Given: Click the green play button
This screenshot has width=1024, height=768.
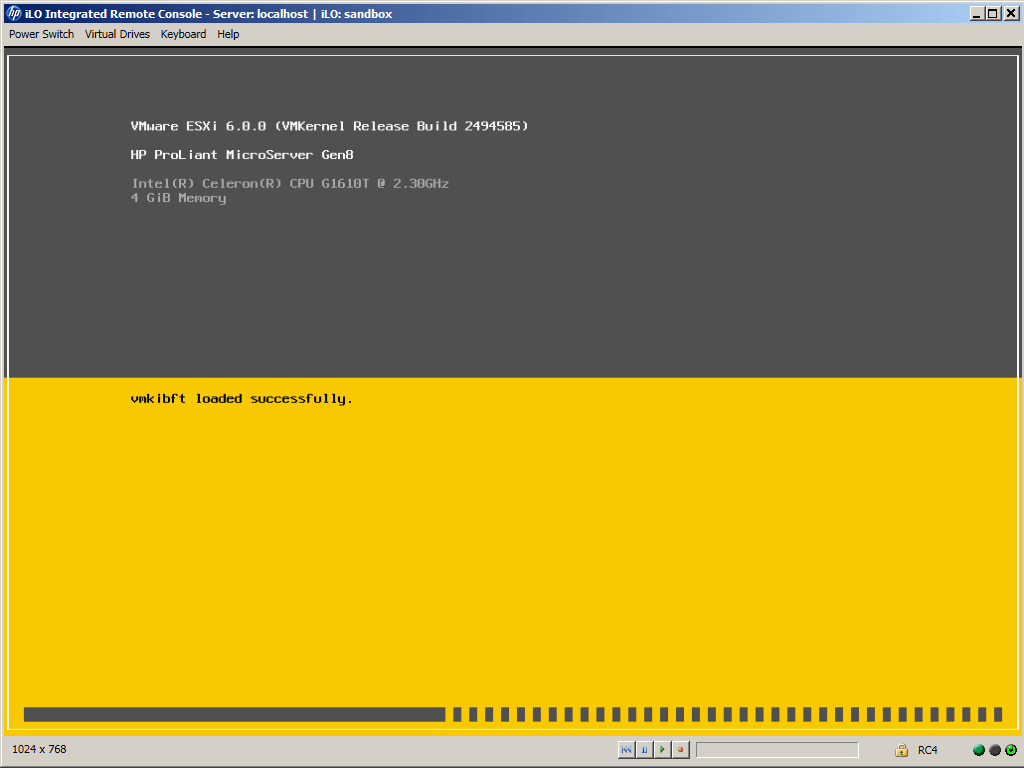Looking at the screenshot, I should coord(662,750).
